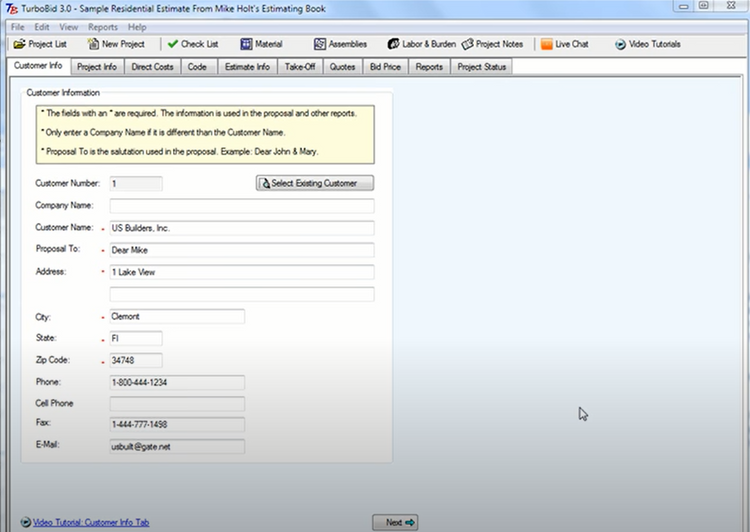750x532 pixels.
Task: Open the Quotes tab
Action: tap(342, 67)
